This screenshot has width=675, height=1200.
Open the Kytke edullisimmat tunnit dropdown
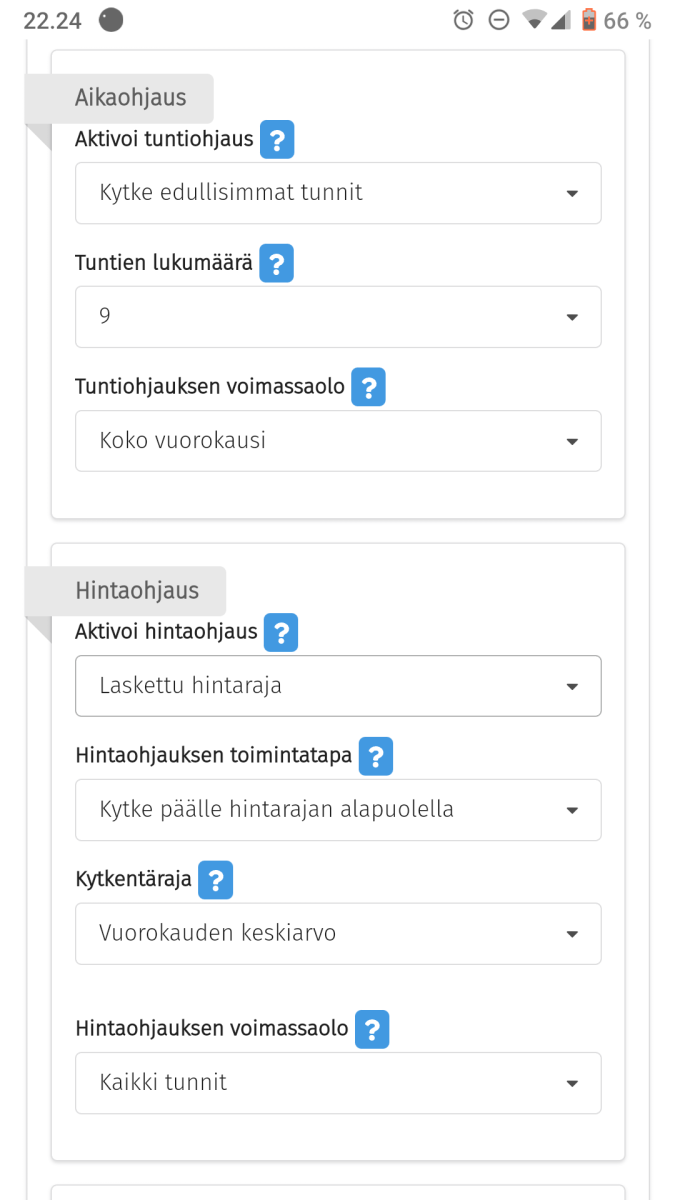coord(338,193)
